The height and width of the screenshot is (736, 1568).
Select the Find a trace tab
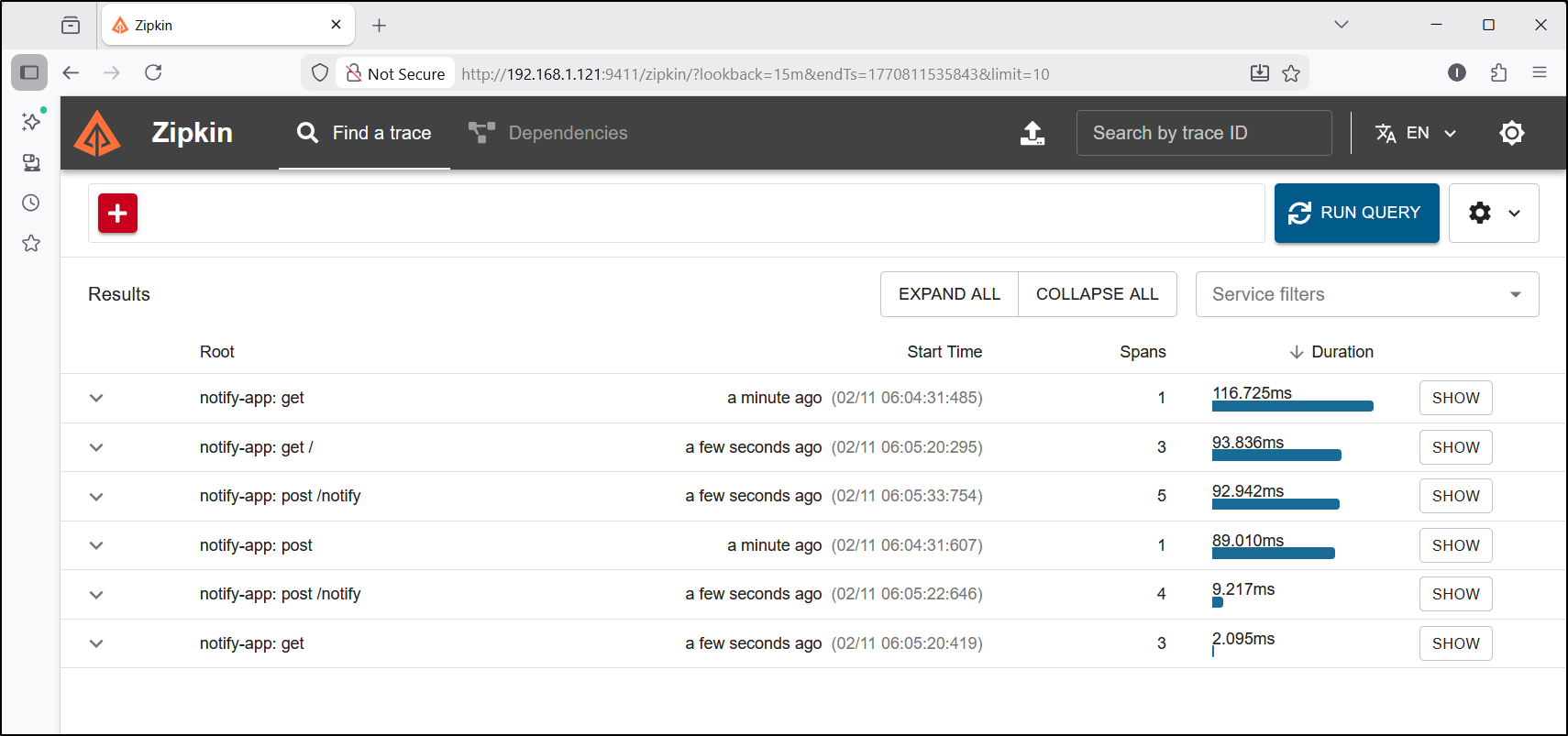(x=364, y=133)
